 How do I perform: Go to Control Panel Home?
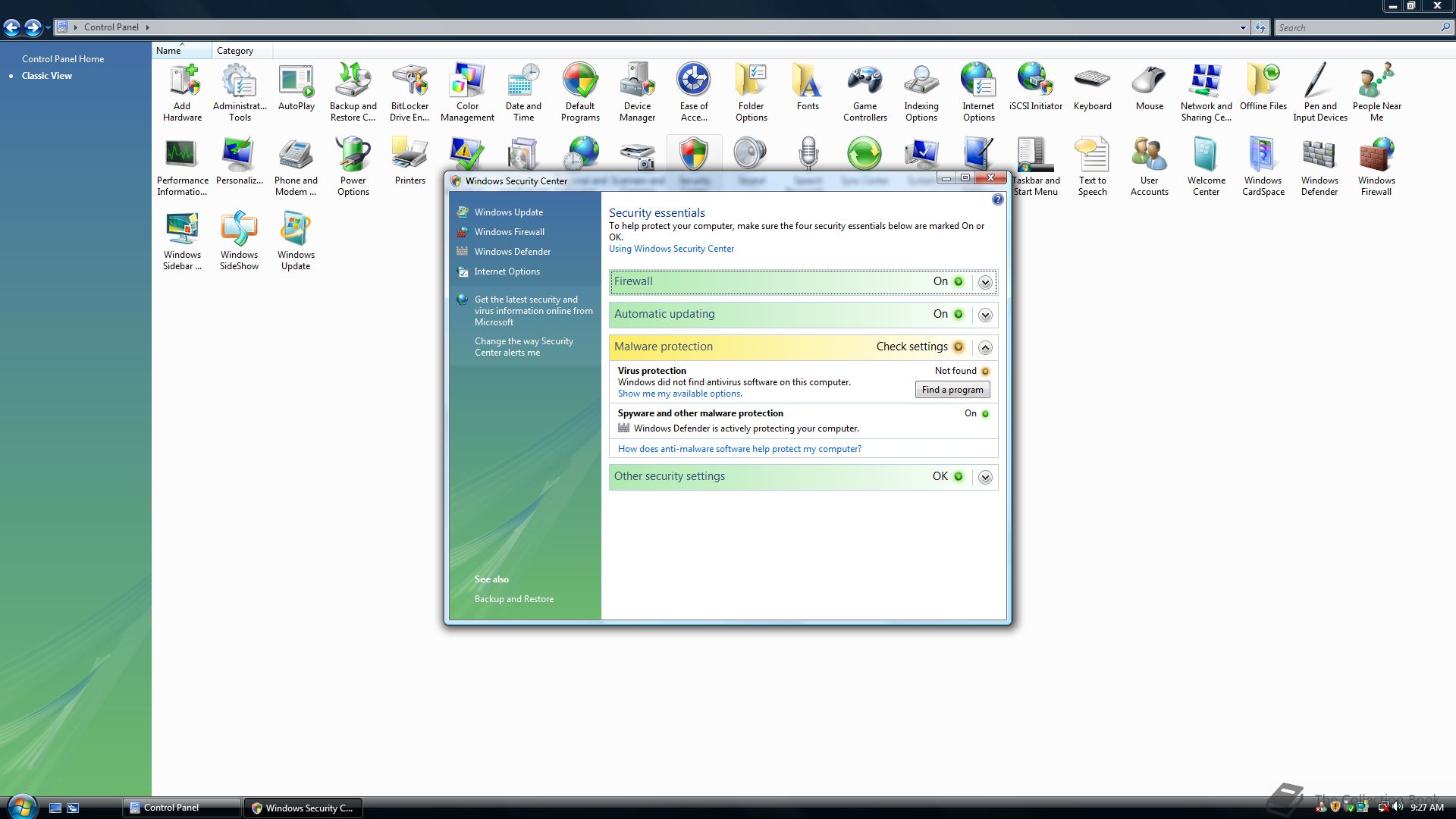point(63,58)
